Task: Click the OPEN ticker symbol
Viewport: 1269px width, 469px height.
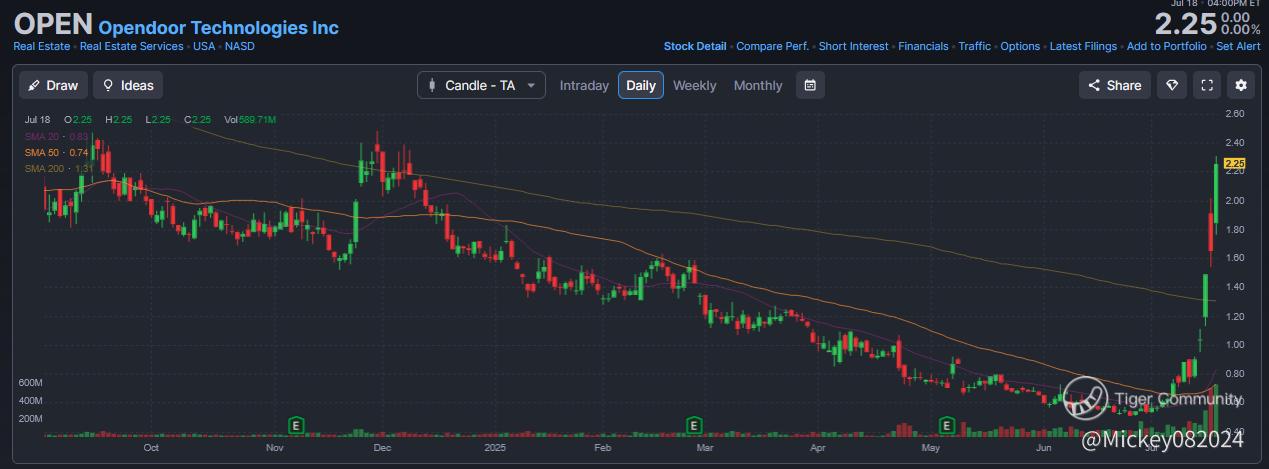Action: (x=53, y=25)
